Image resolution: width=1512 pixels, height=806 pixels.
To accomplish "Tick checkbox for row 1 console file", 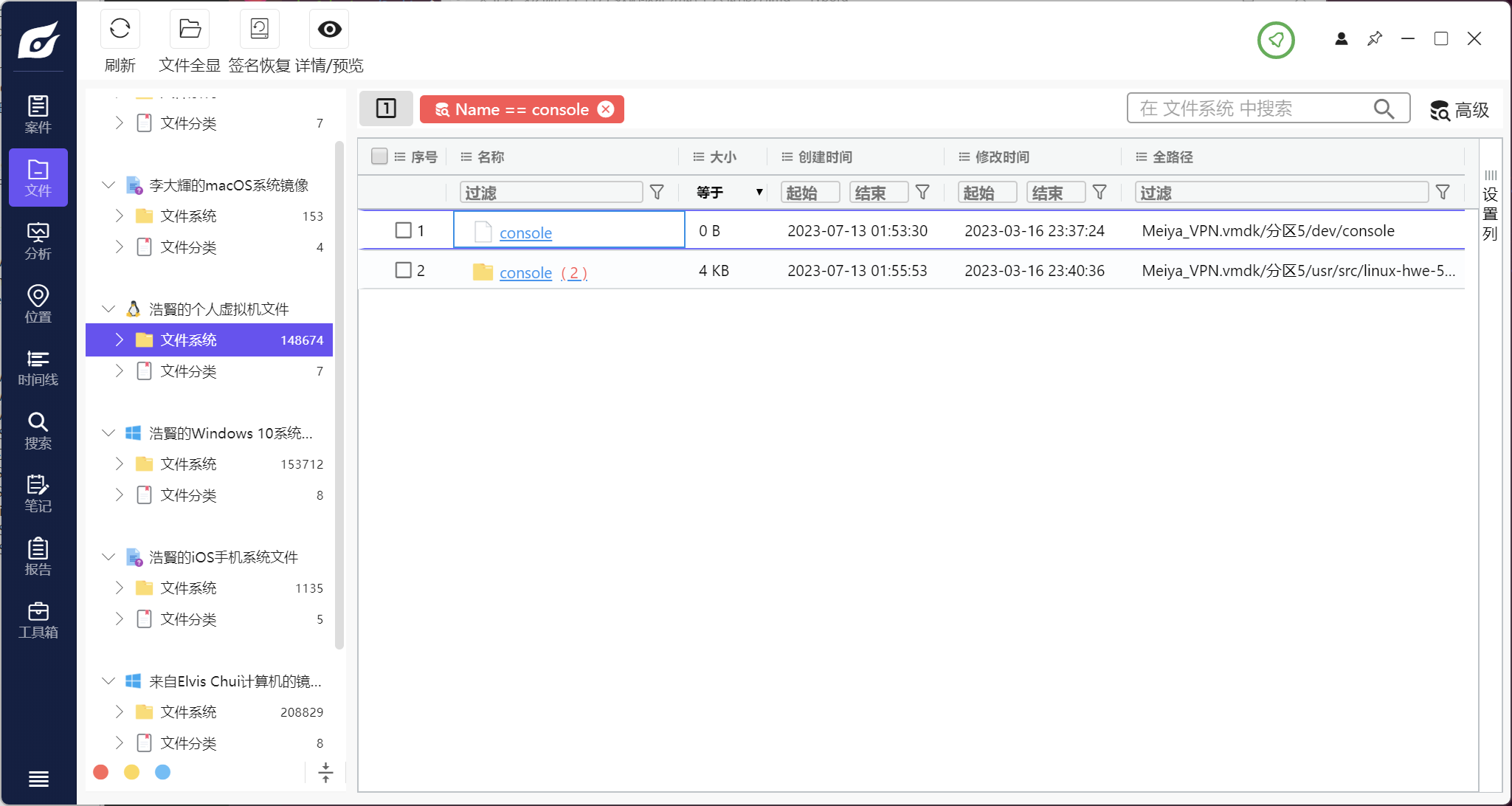I will coord(403,230).
